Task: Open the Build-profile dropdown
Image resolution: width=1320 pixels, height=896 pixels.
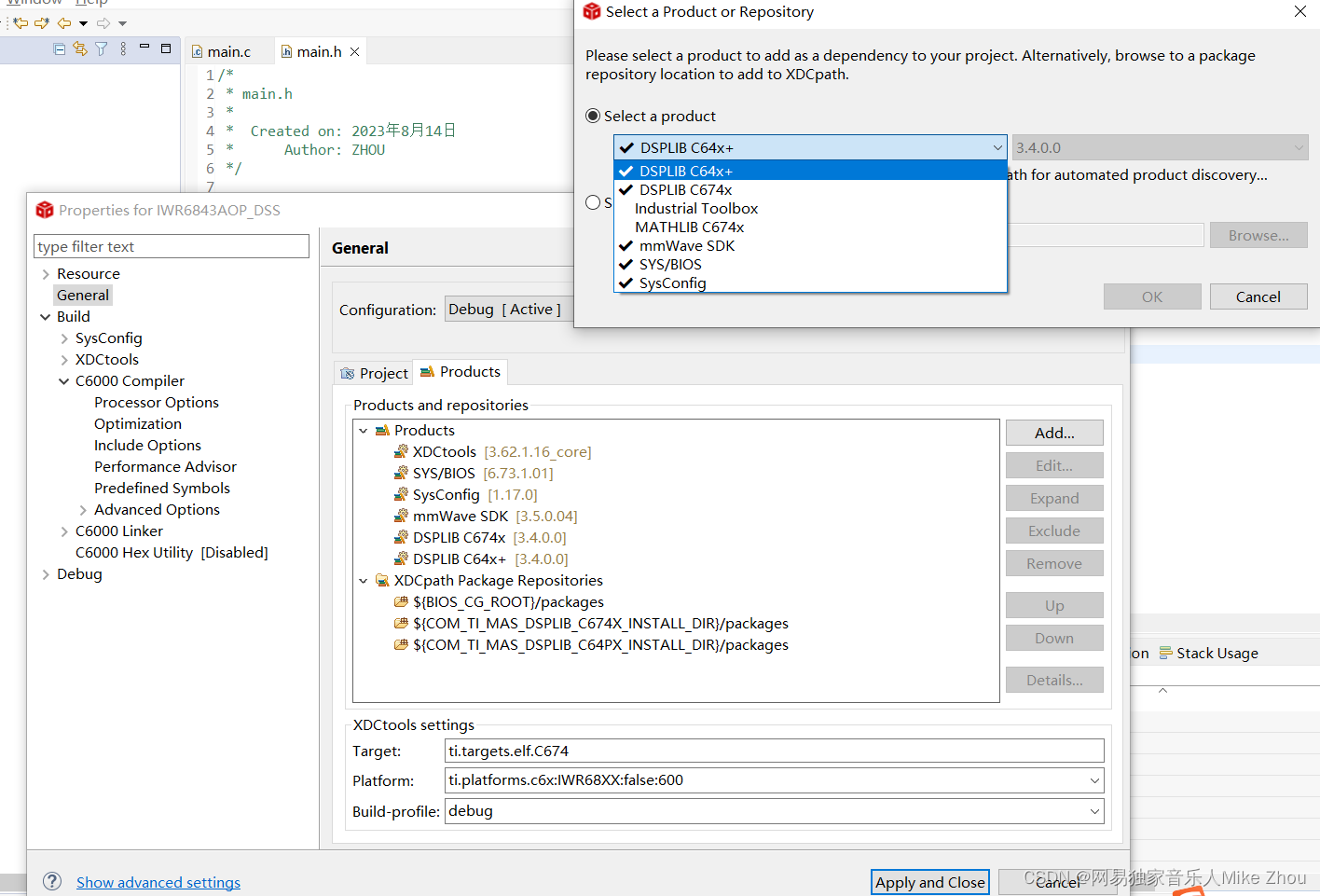Action: point(1094,811)
